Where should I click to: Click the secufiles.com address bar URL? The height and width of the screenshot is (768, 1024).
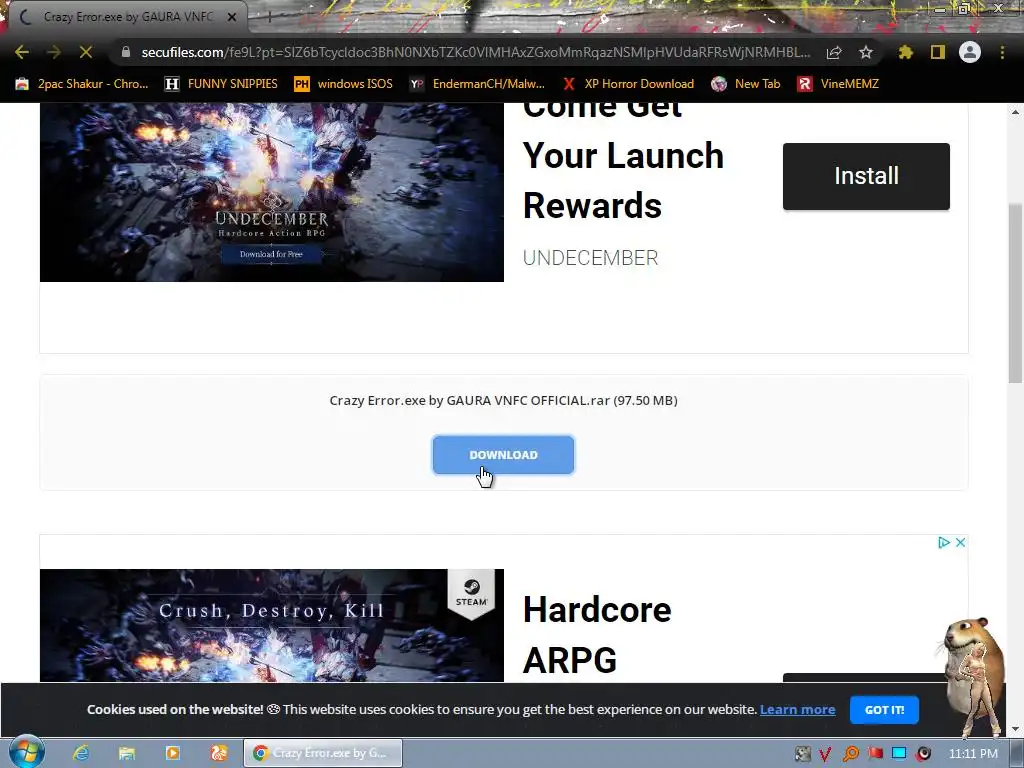(x=475, y=52)
